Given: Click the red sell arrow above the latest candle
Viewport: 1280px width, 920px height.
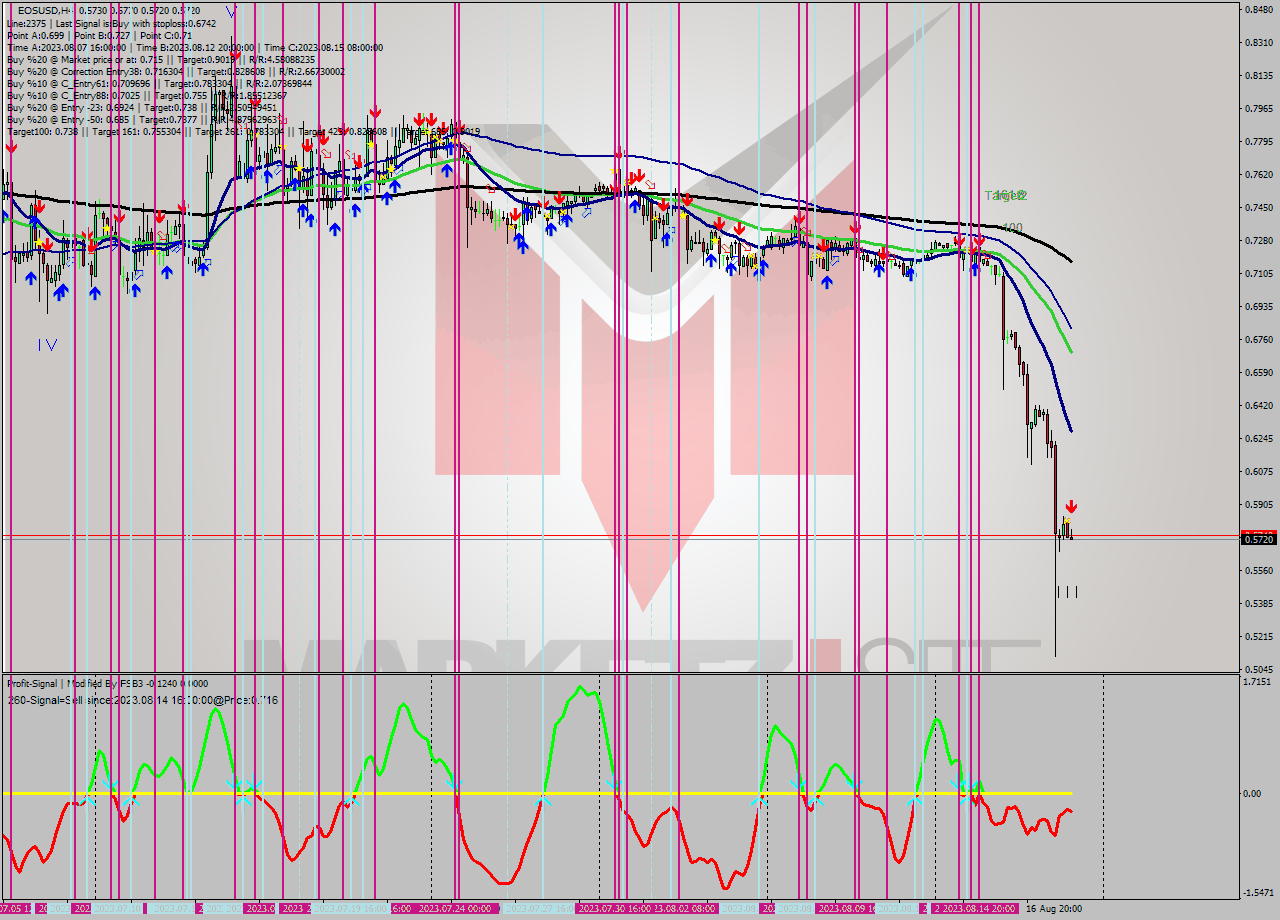Looking at the screenshot, I should tap(1071, 507).
